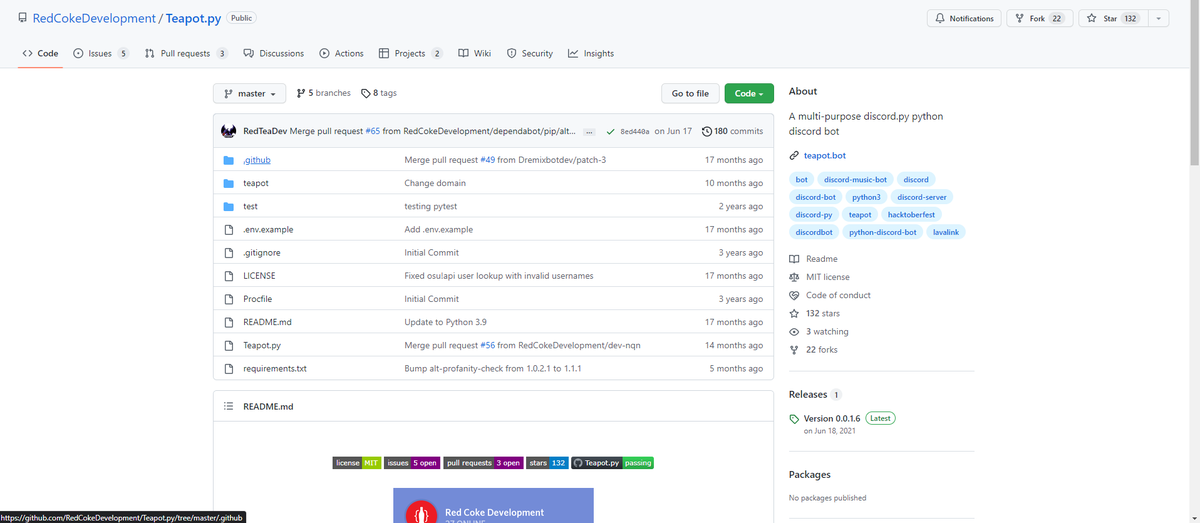The width and height of the screenshot is (1200, 523).
Task: Click the tag icon beside Version 0.0.1.6
Action: click(794, 419)
